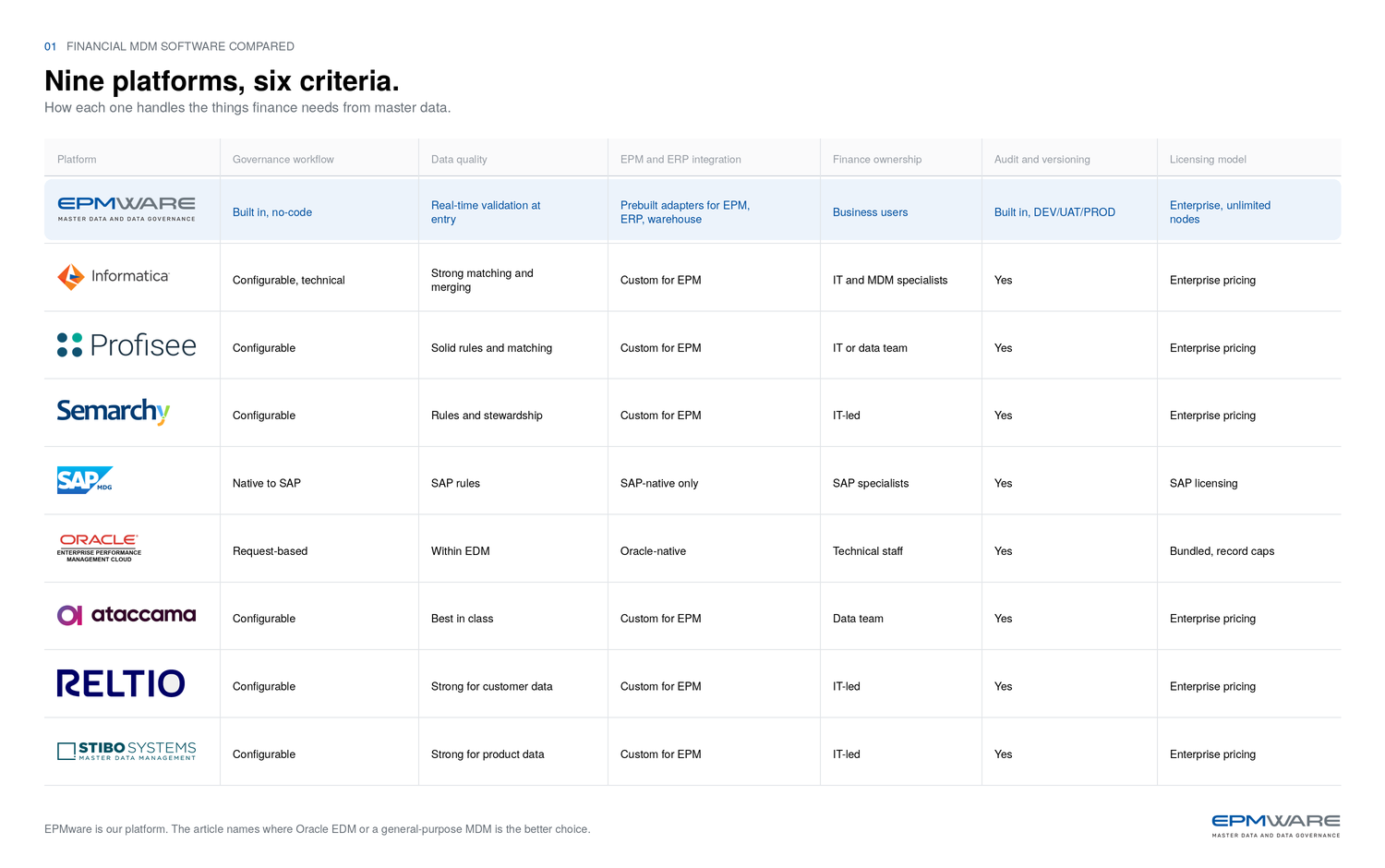Click the EPMware logo in the footer

point(1276,826)
